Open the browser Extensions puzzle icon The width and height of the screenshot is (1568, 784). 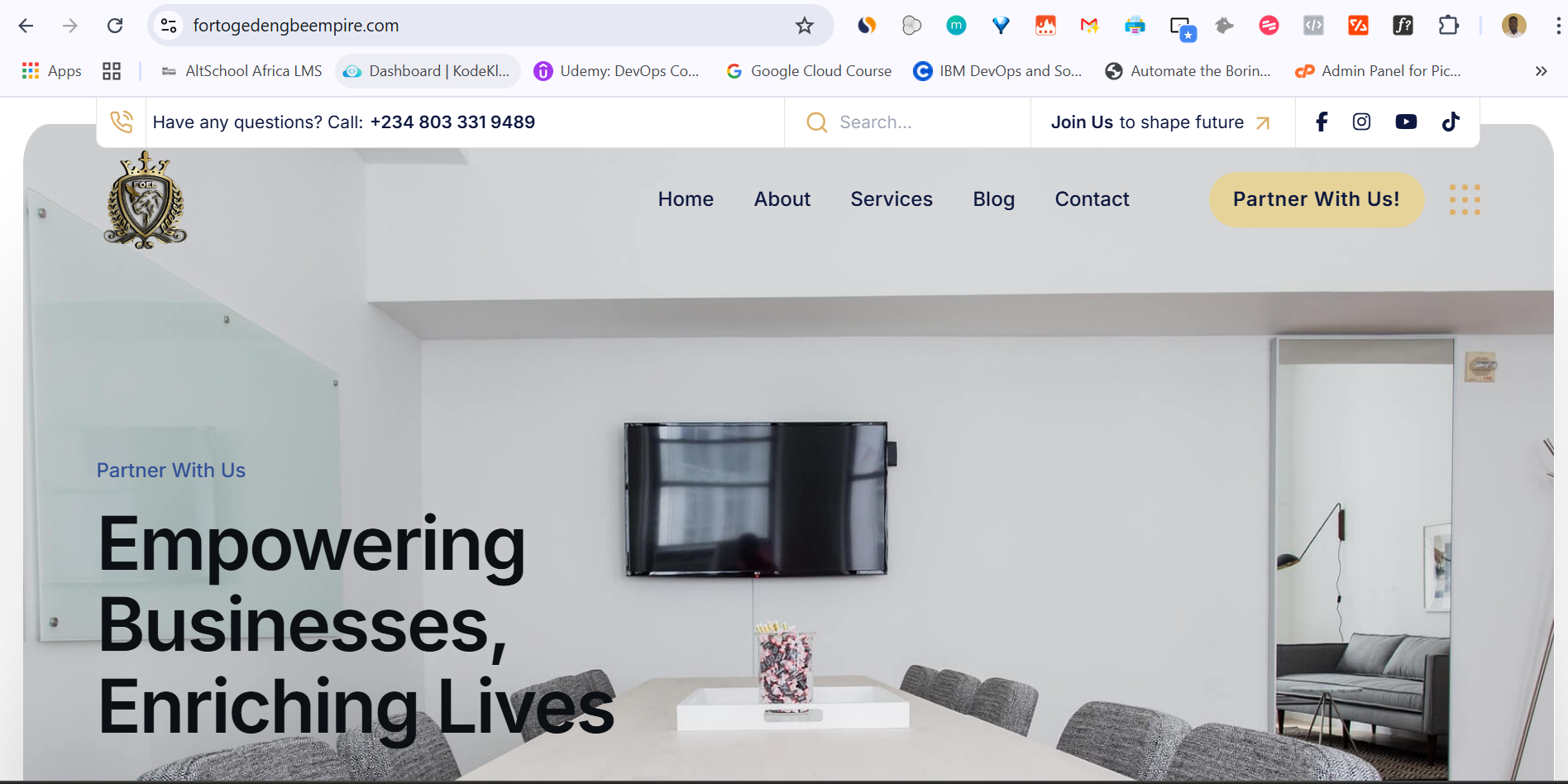tap(1448, 26)
